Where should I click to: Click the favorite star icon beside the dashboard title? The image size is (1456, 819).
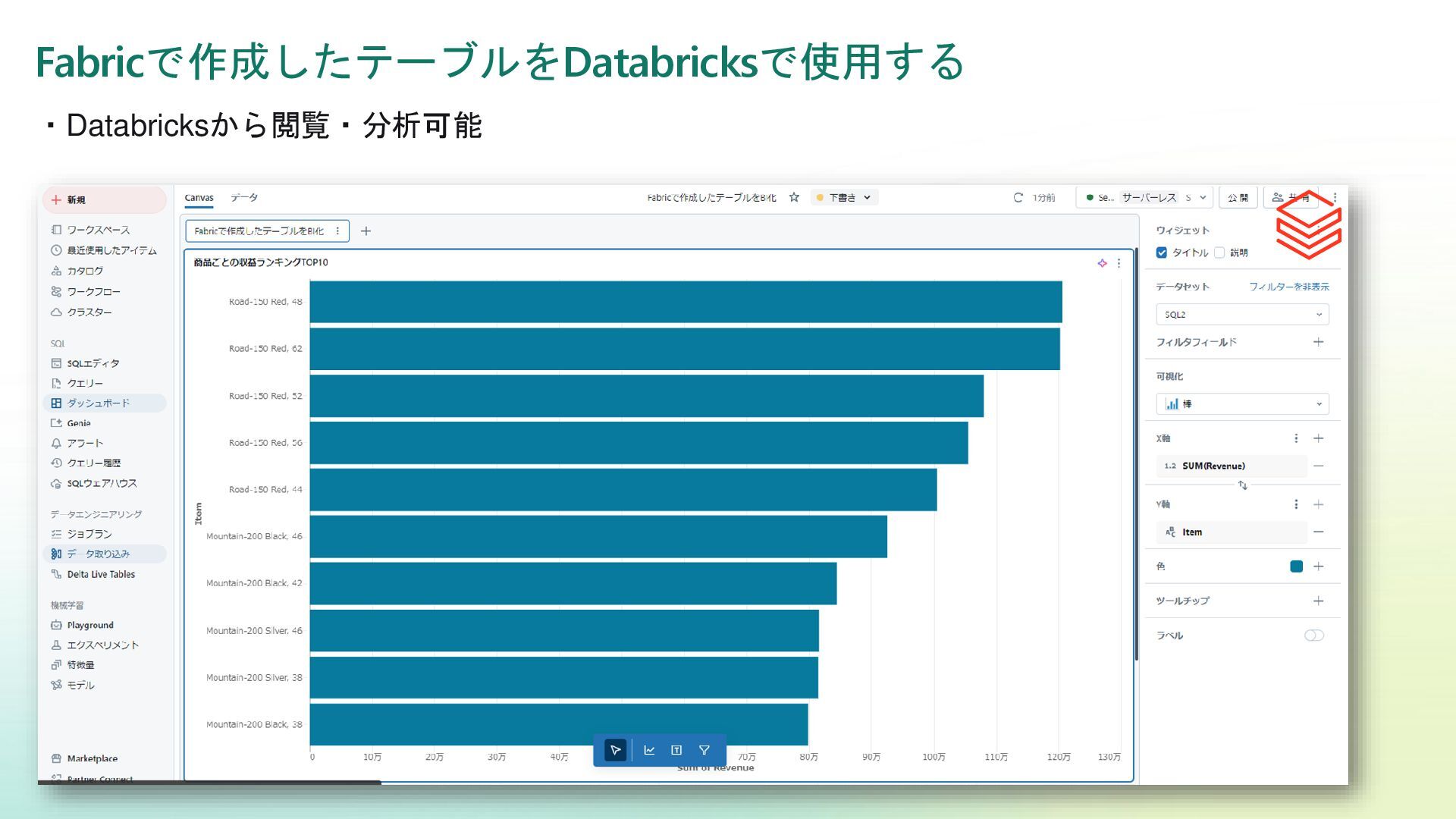coord(794,197)
